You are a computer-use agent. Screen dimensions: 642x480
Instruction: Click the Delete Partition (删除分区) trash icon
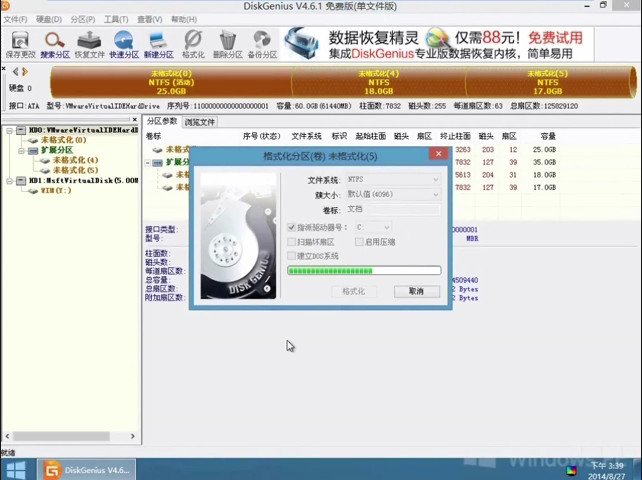228,44
